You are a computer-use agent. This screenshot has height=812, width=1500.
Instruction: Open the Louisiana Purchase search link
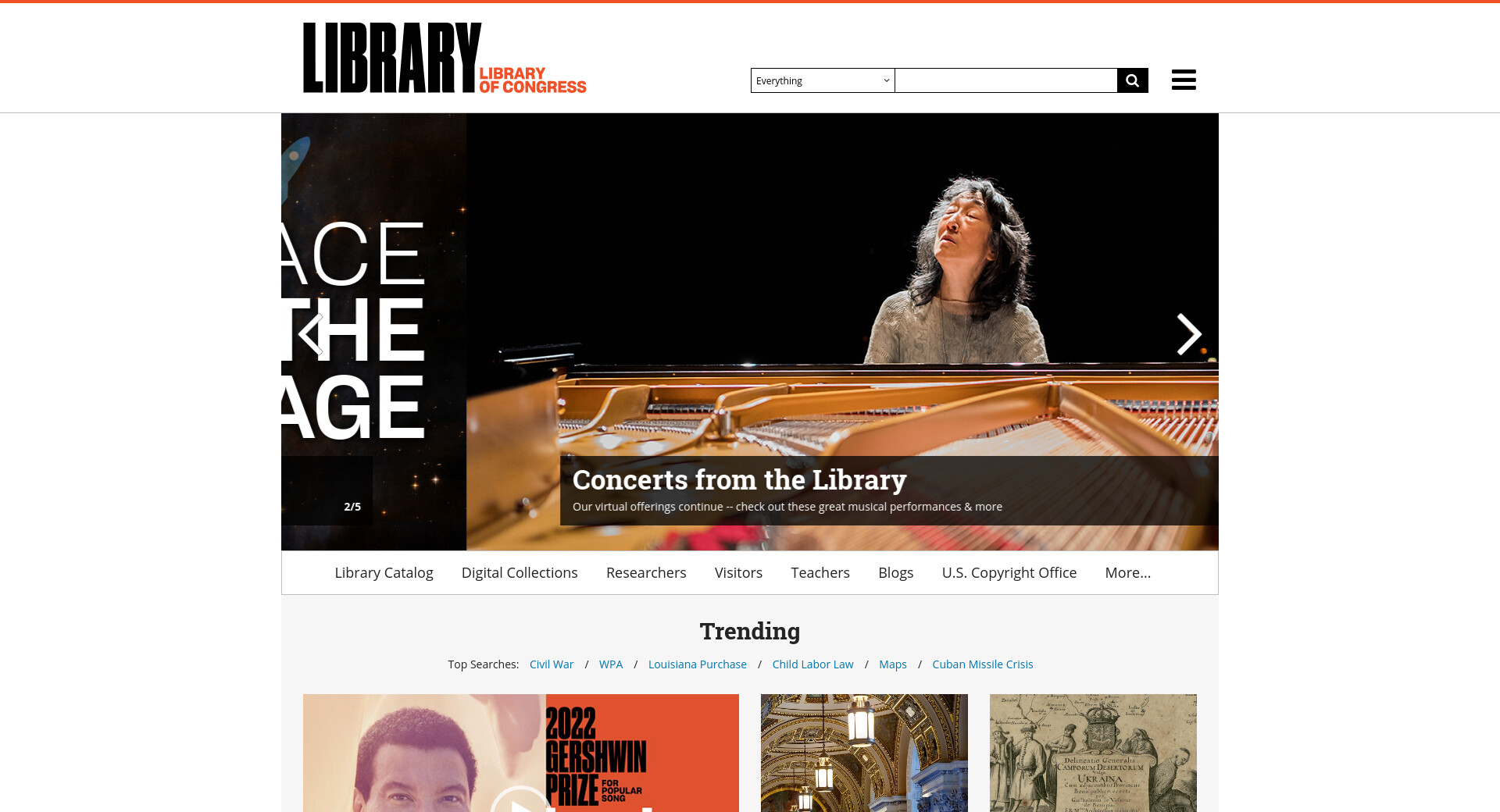click(697, 664)
